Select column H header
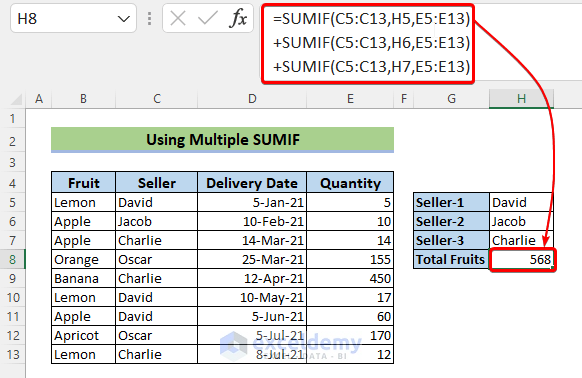 tap(521, 99)
